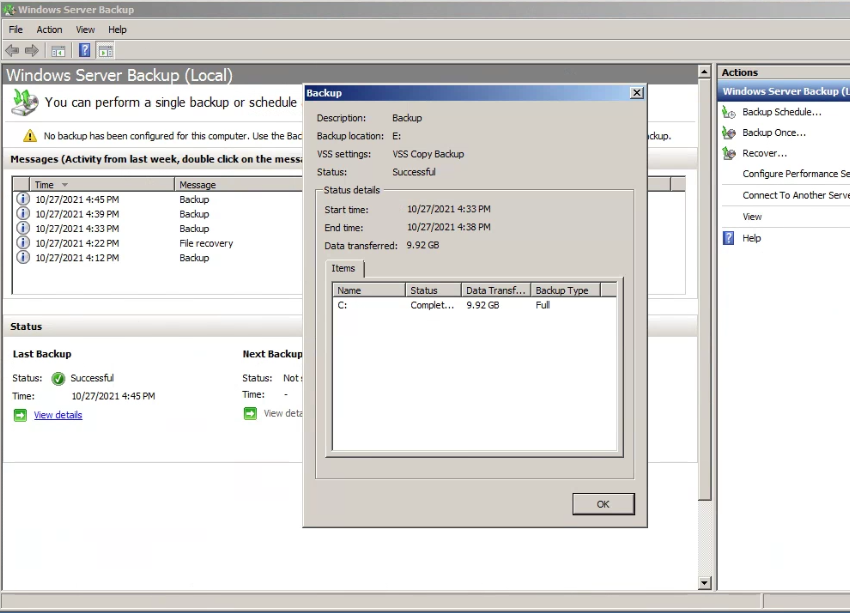The width and height of the screenshot is (850, 613).
Task: Click info icon of 4:39 PM message
Action: click(x=23, y=214)
